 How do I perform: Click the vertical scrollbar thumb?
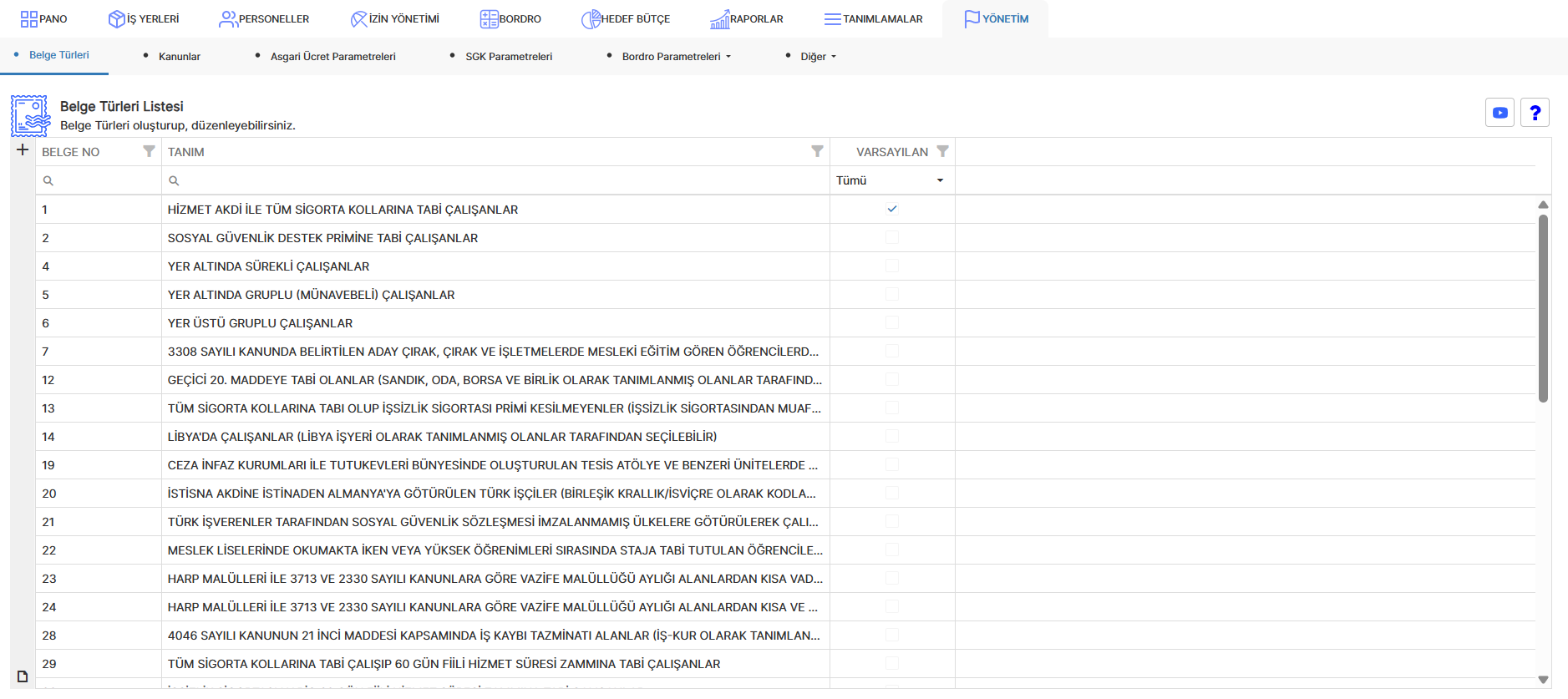click(x=1543, y=308)
